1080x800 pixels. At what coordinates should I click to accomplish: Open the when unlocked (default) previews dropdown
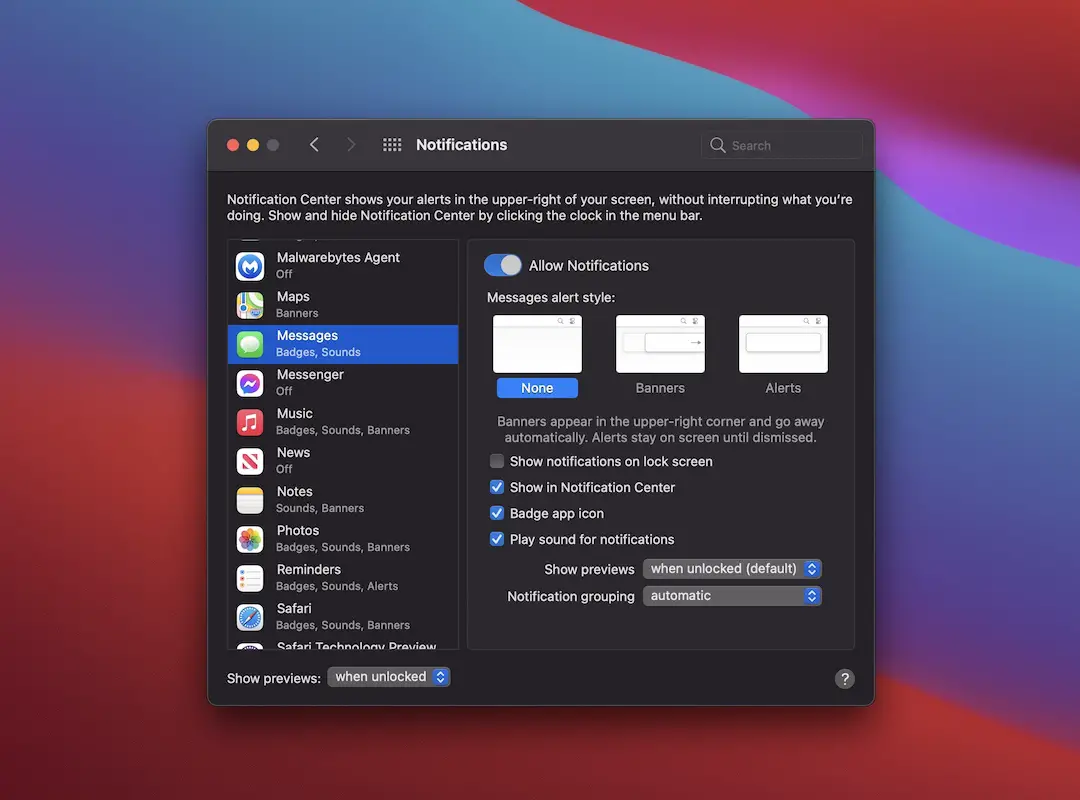(x=732, y=568)
